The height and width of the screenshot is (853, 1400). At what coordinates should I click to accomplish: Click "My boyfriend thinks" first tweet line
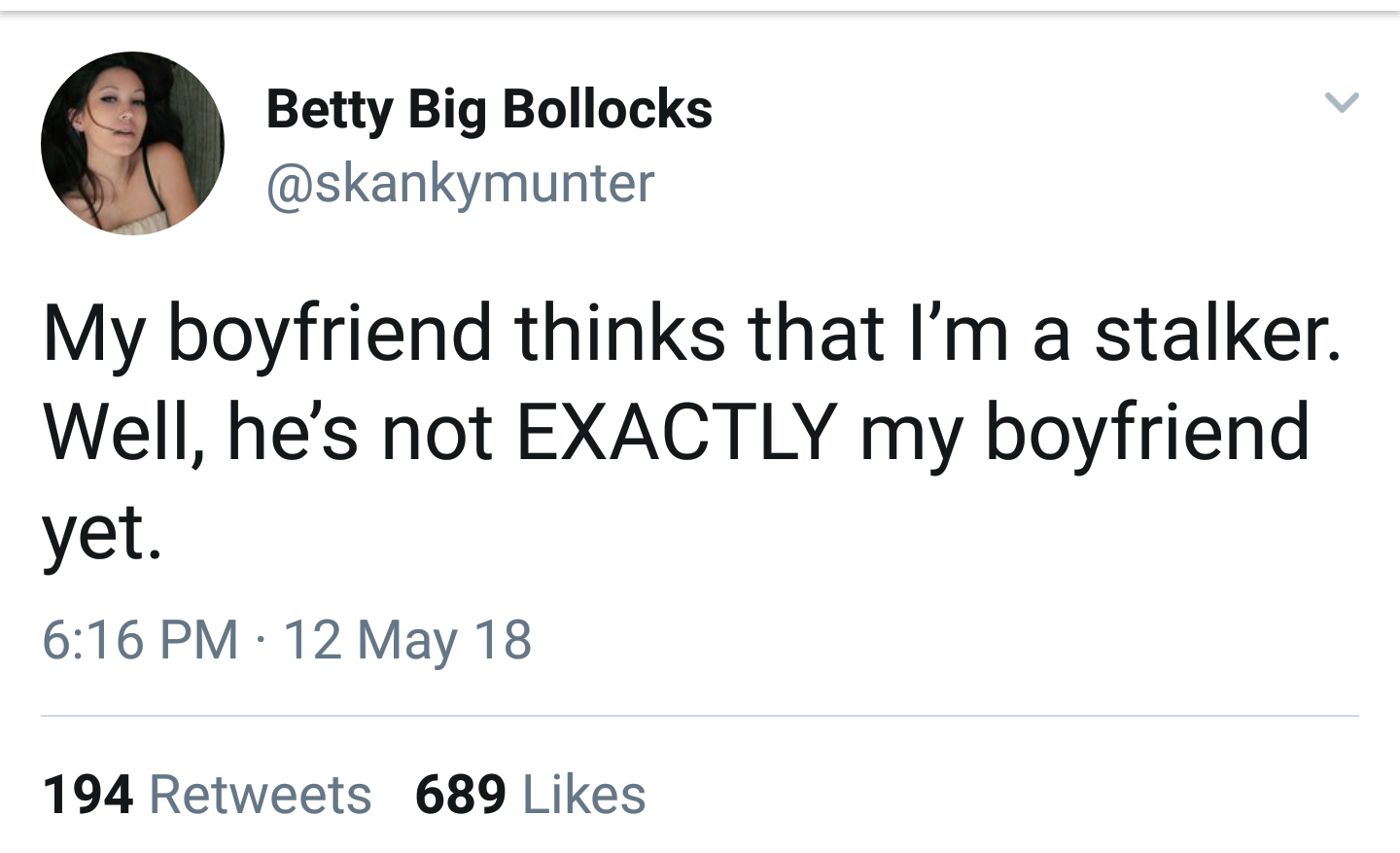pyautogui.click(x=384, y=333)
